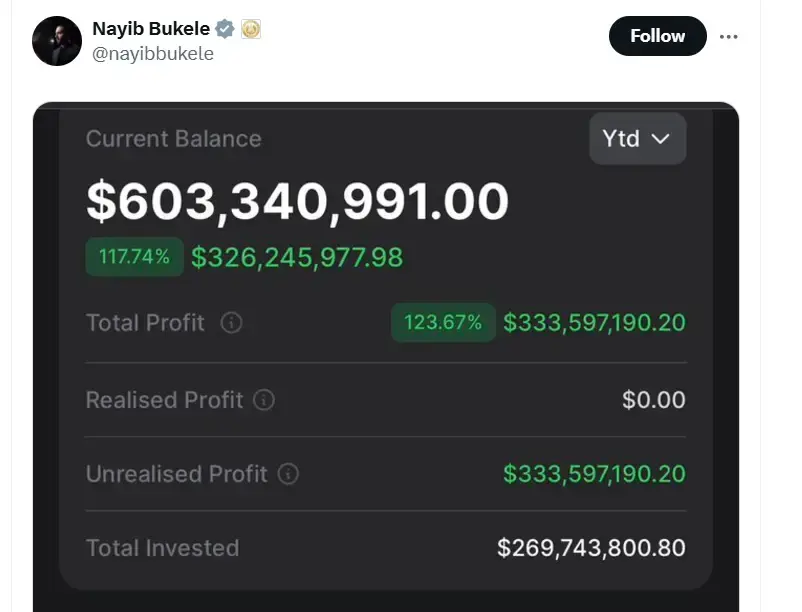Open the @nayibbukele handle link
The height and width of the screenshot is (612, 802).
point(153,54)
